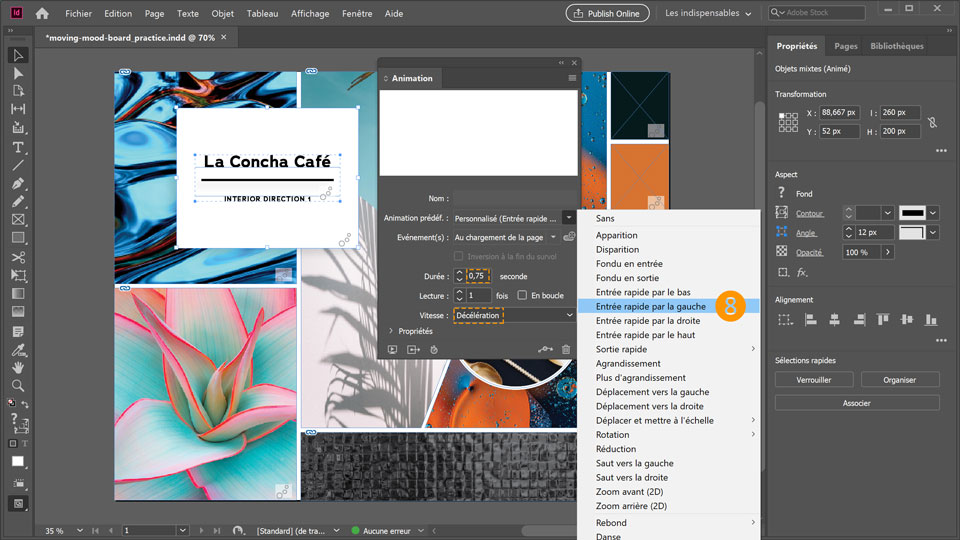Screen dimensions: 960x540
Task: Open the fx effects button
Action: pyautogui.click(x=802, y=272)
